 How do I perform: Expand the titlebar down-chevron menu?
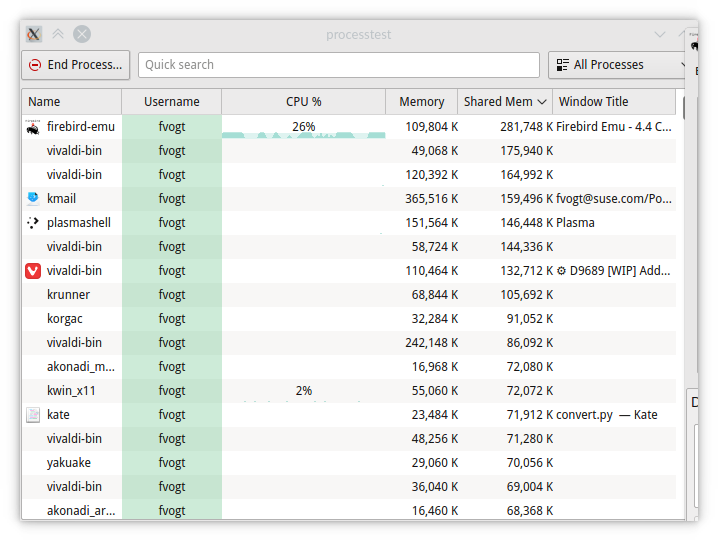[660, 34]
